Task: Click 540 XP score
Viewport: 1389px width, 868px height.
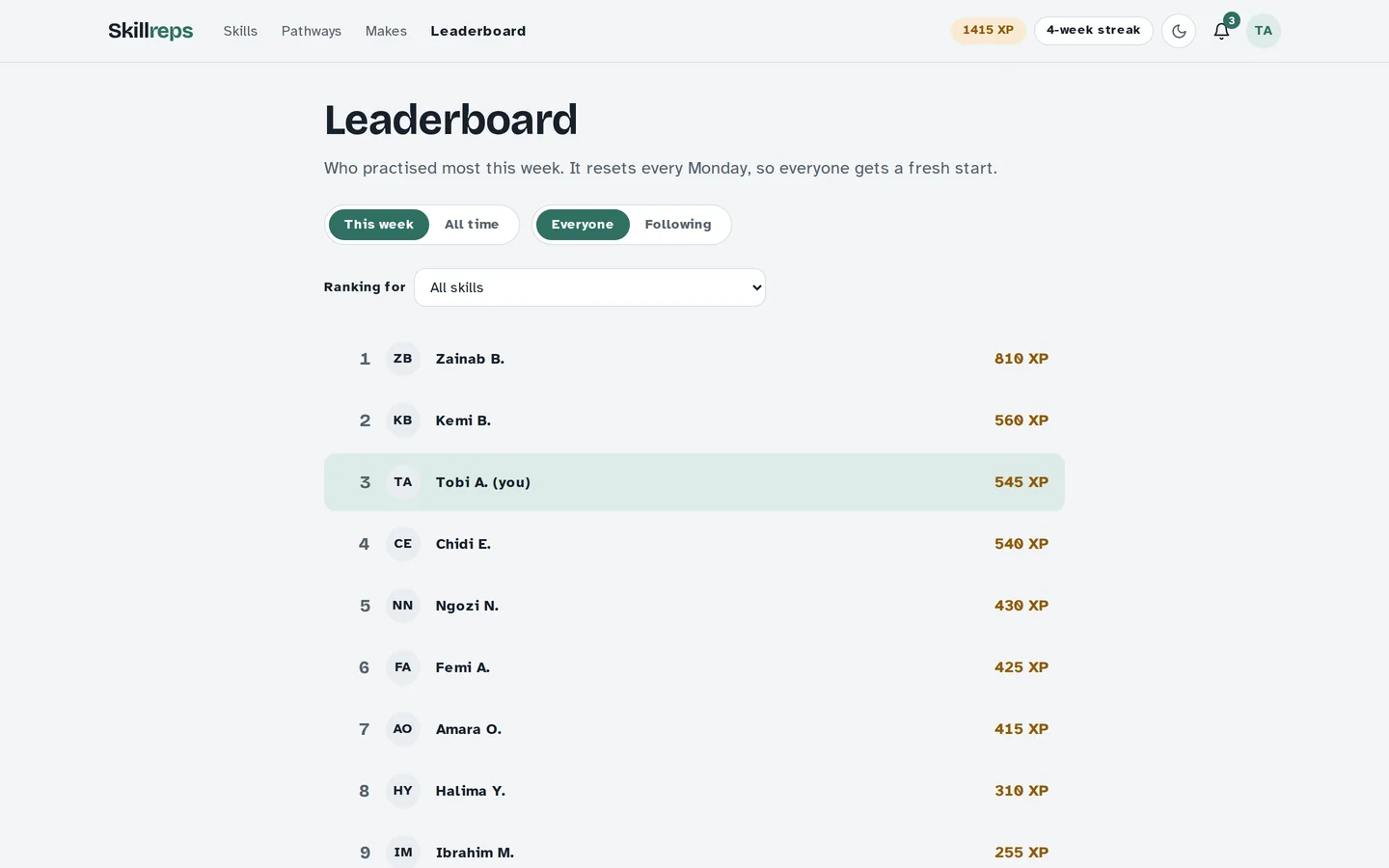Action: 1021,544
